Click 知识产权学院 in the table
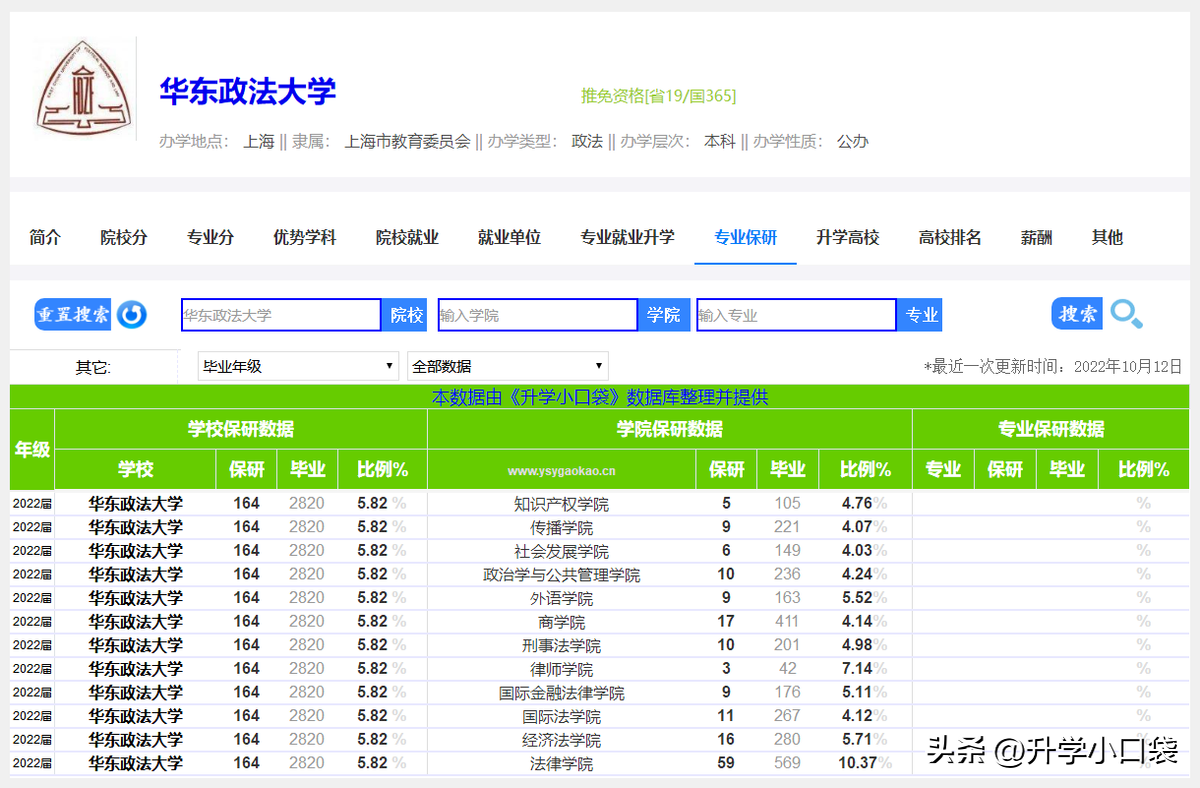Image resolution: width=1200 pixels, height=788 pixels. (x=561, y=504)
